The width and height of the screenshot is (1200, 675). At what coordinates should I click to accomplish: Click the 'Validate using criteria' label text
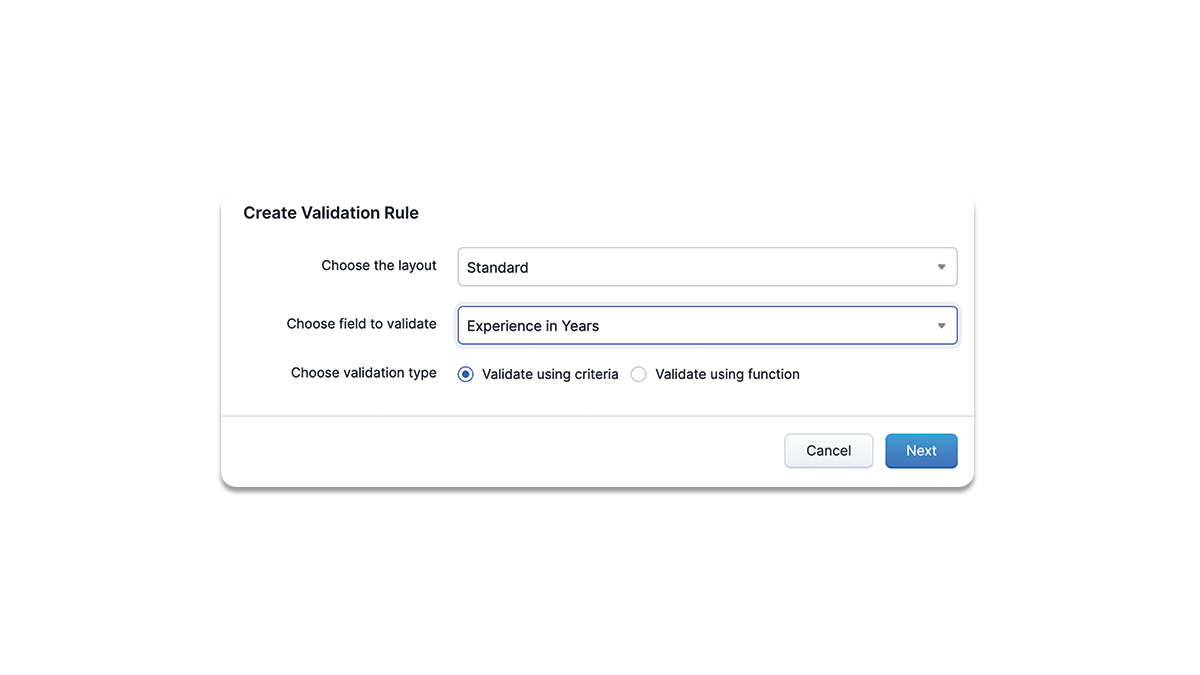550,374
